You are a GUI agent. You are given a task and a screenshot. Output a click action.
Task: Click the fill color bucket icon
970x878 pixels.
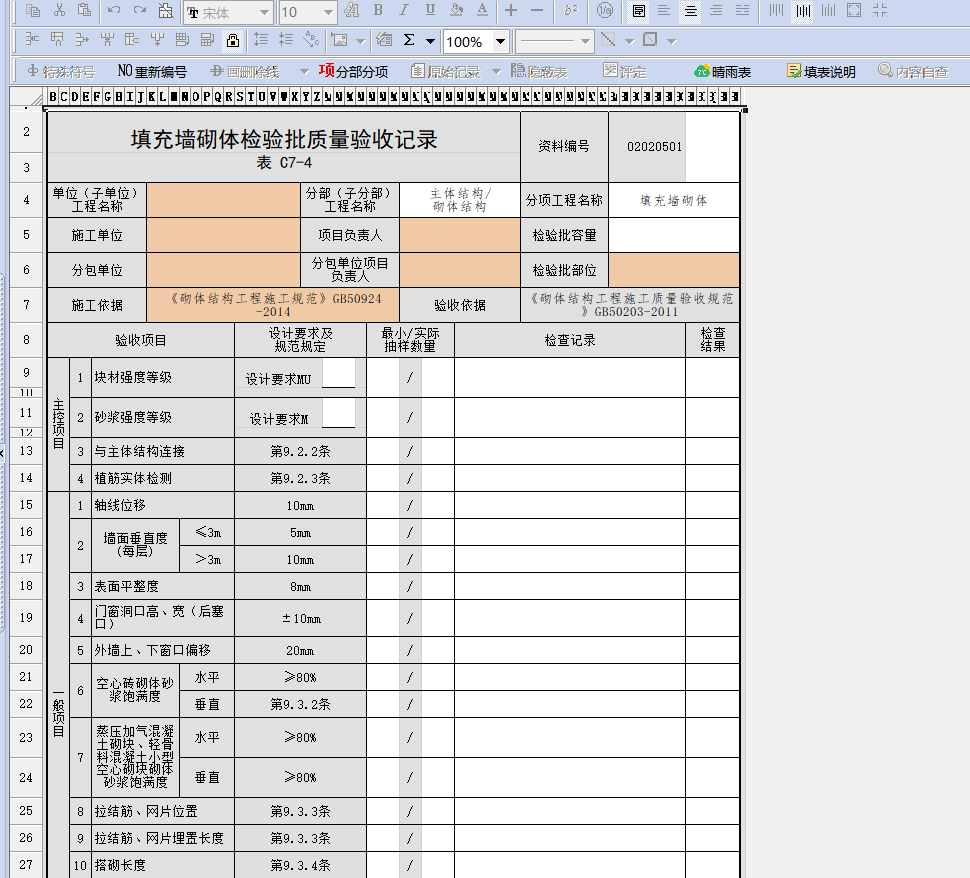(x=457, y=11)
